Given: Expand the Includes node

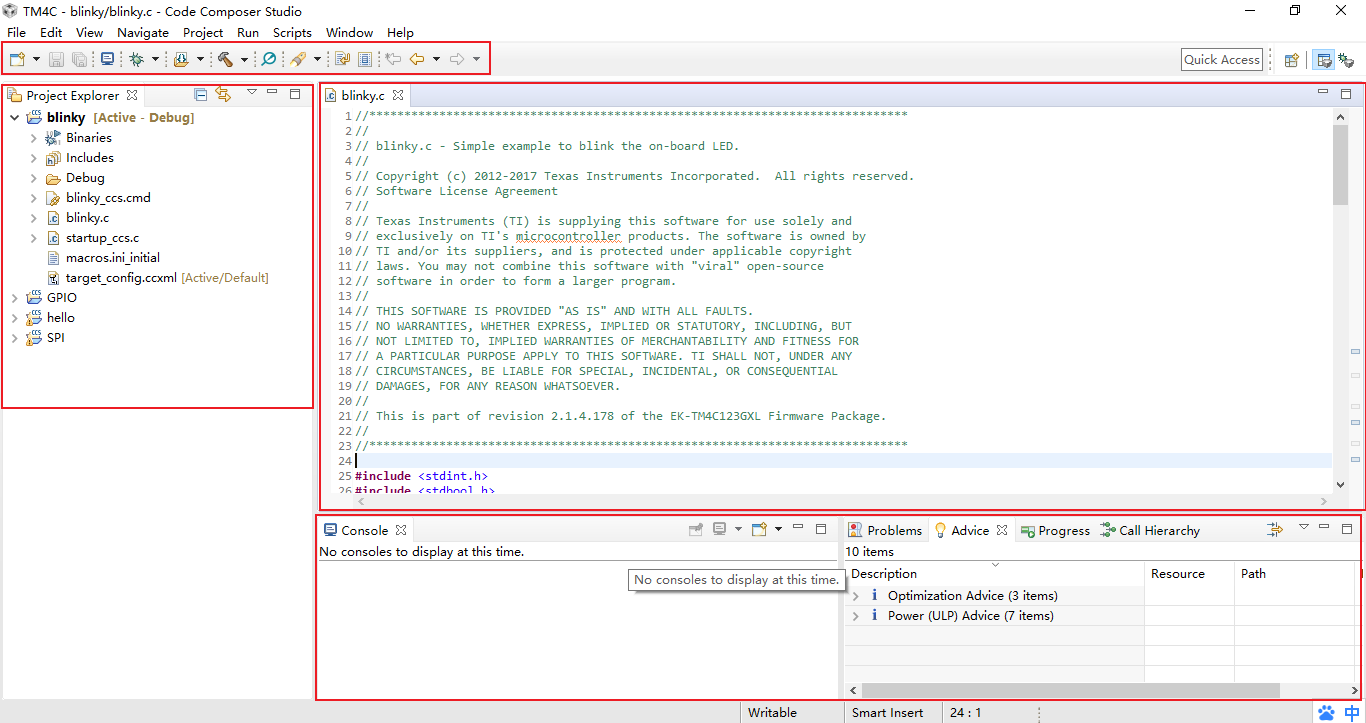Looking at the screenshot, I should click(33, 158).
